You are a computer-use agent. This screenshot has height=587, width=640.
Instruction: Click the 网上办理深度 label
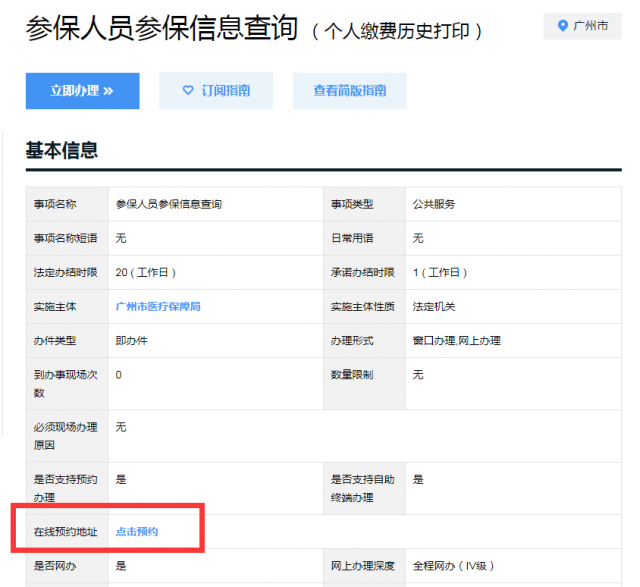(x=362, y=566)
